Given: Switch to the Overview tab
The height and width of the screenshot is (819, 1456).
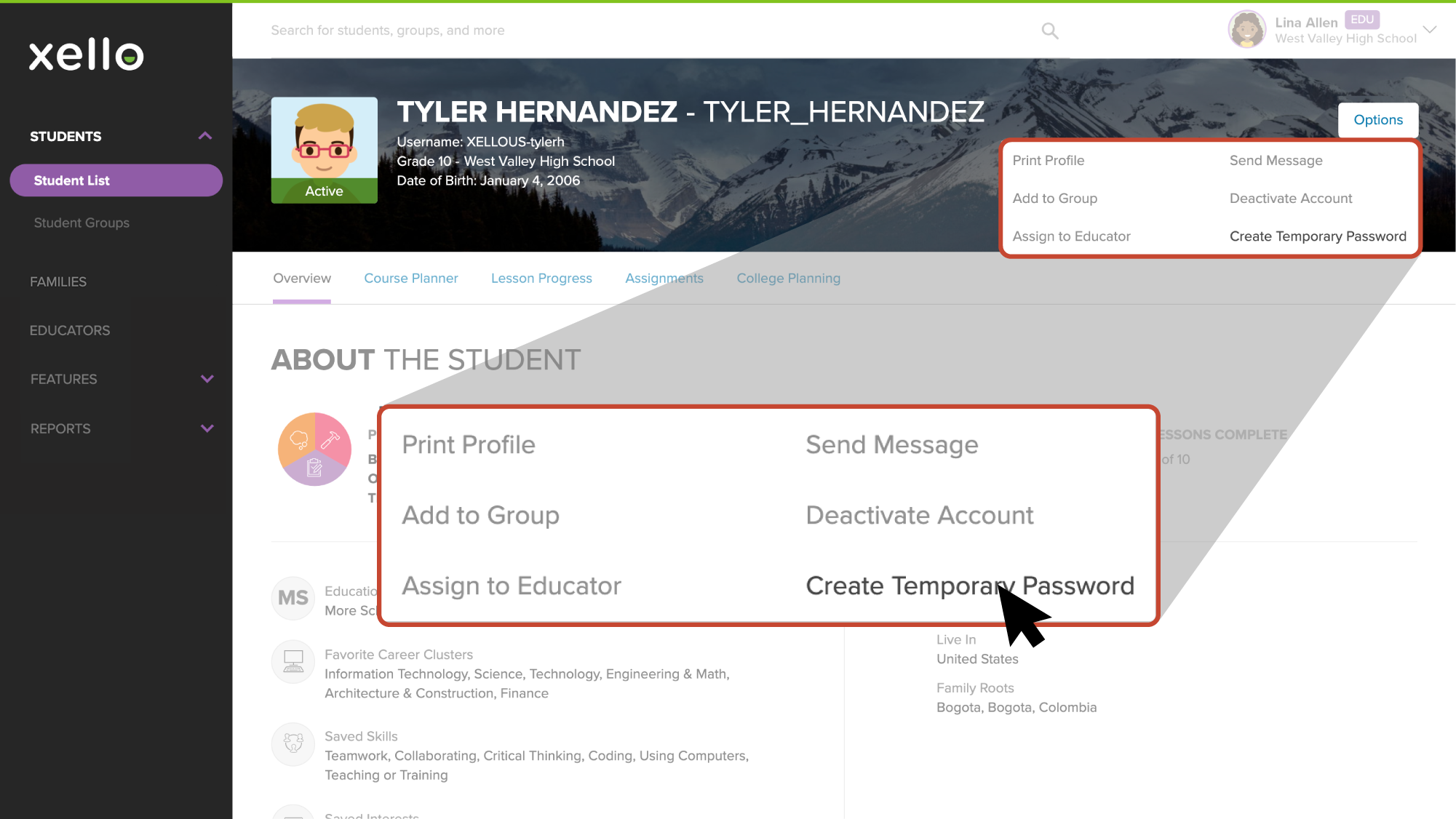Looking at the screenshot, I should [x=302, y=279].
